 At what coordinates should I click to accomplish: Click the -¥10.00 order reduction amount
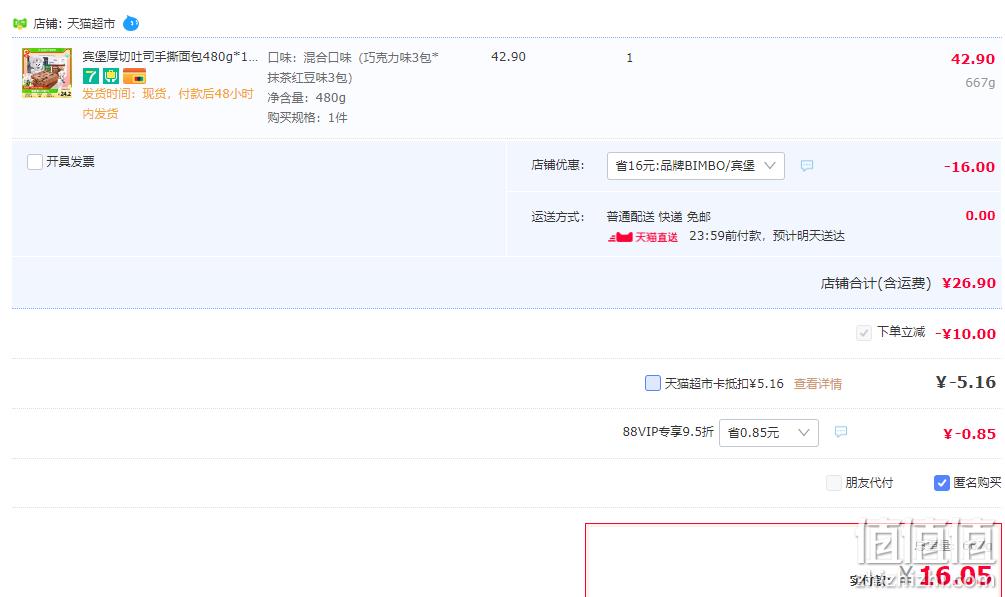[965, 333]
